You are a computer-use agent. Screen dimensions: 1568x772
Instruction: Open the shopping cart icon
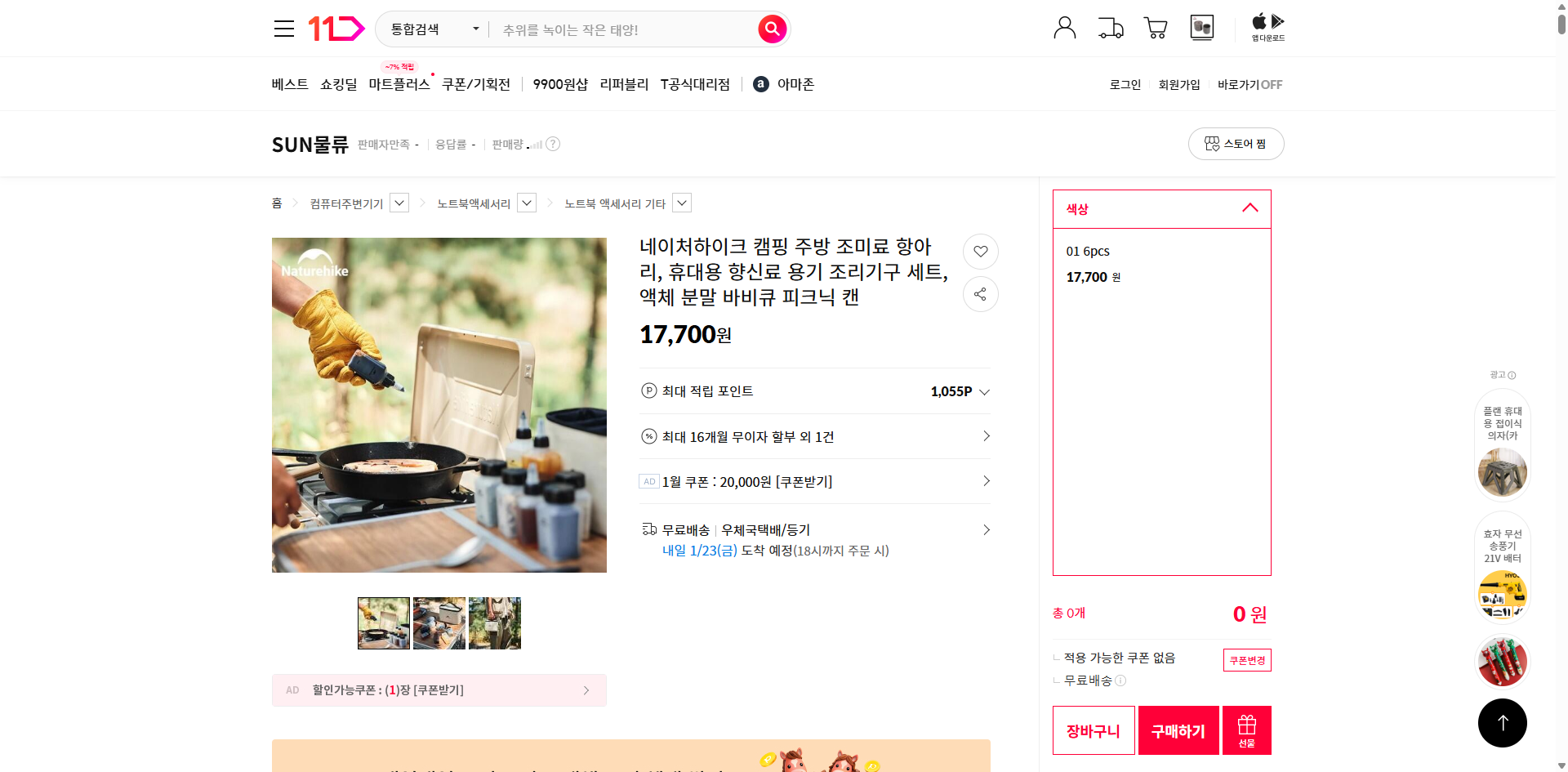(x=1155, y=28)
